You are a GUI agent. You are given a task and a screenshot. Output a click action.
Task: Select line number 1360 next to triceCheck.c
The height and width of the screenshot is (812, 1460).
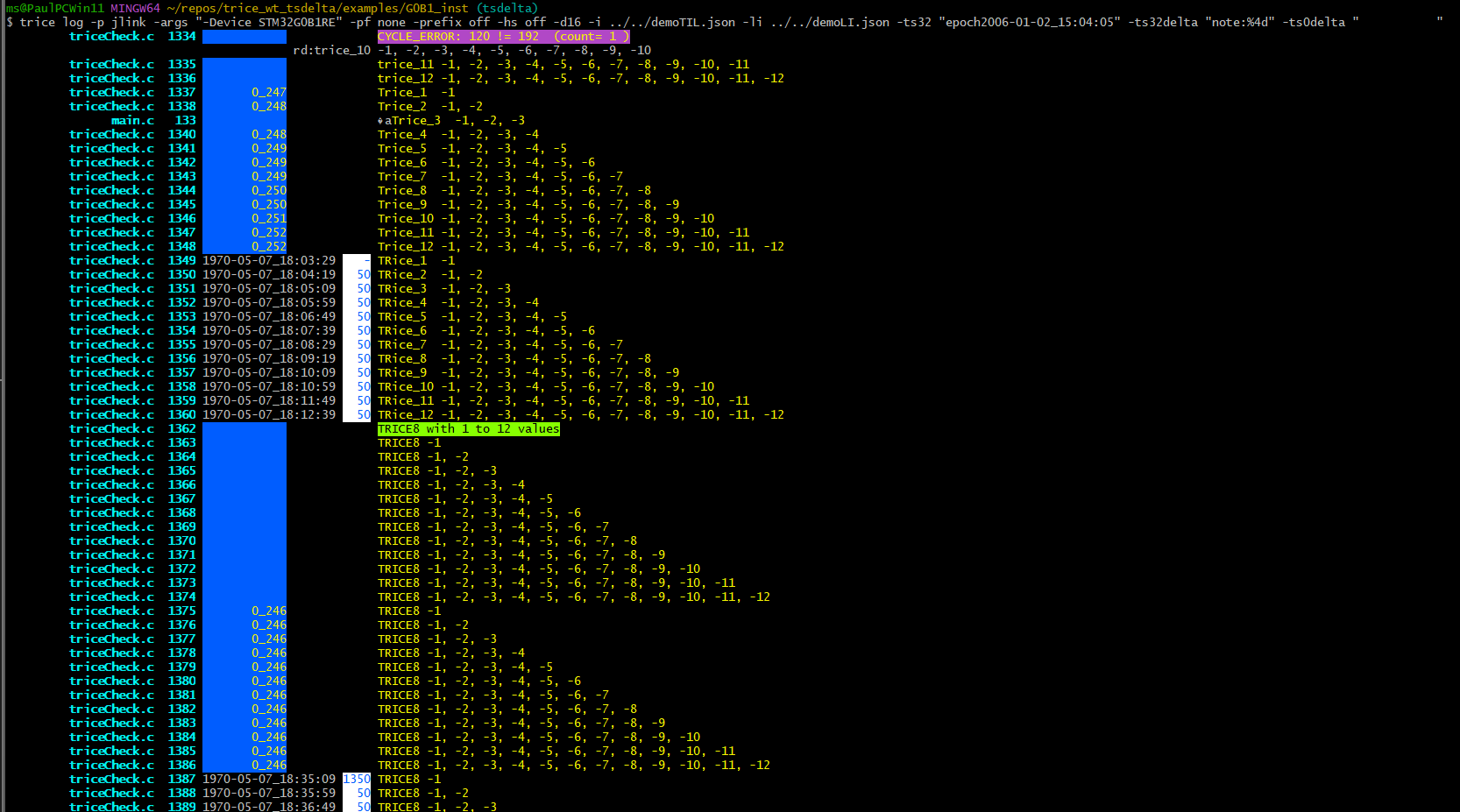(x=181, y=414)
